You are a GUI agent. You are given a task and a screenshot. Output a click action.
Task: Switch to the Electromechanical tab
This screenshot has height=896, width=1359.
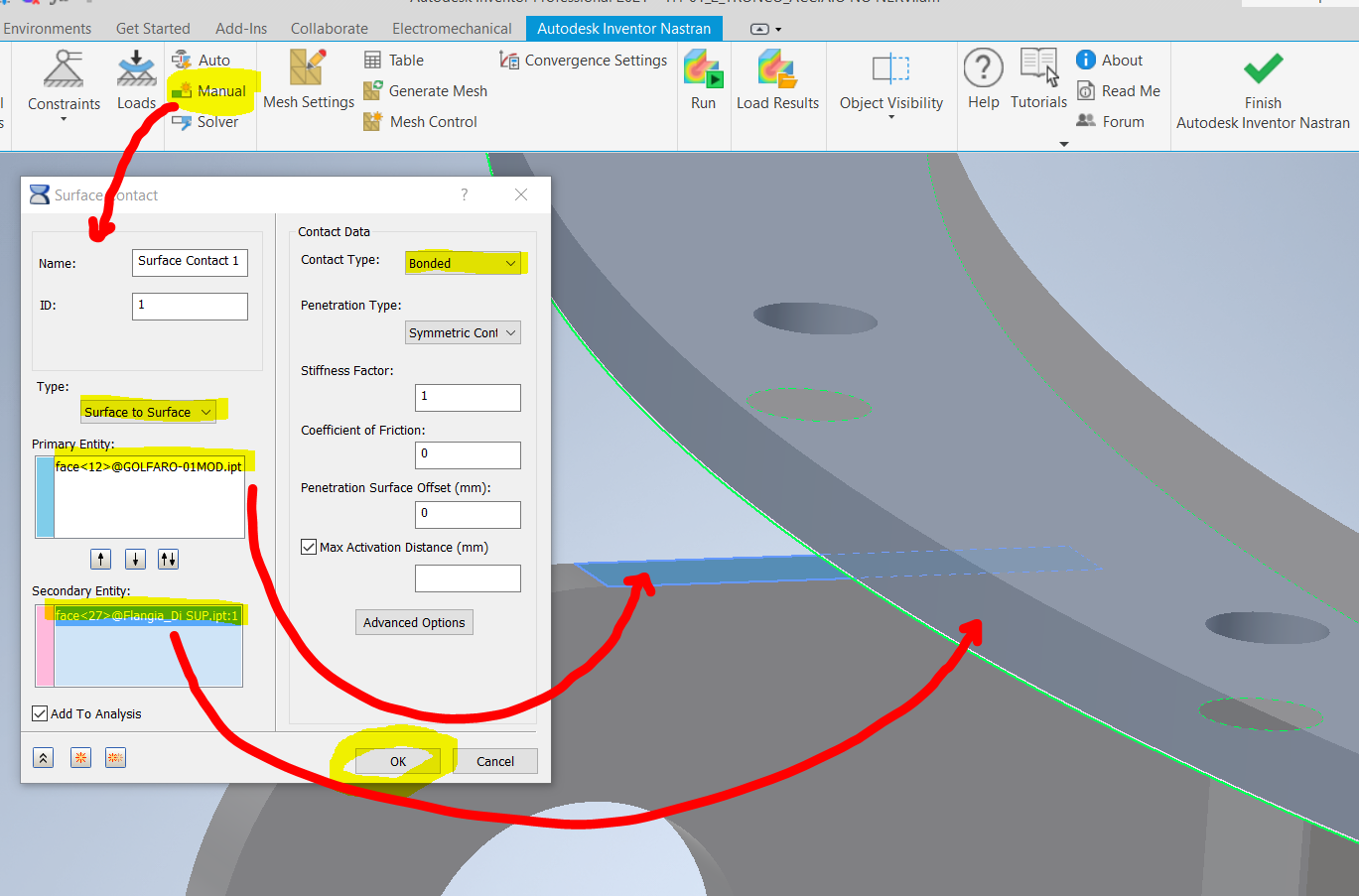click(452, 29)
